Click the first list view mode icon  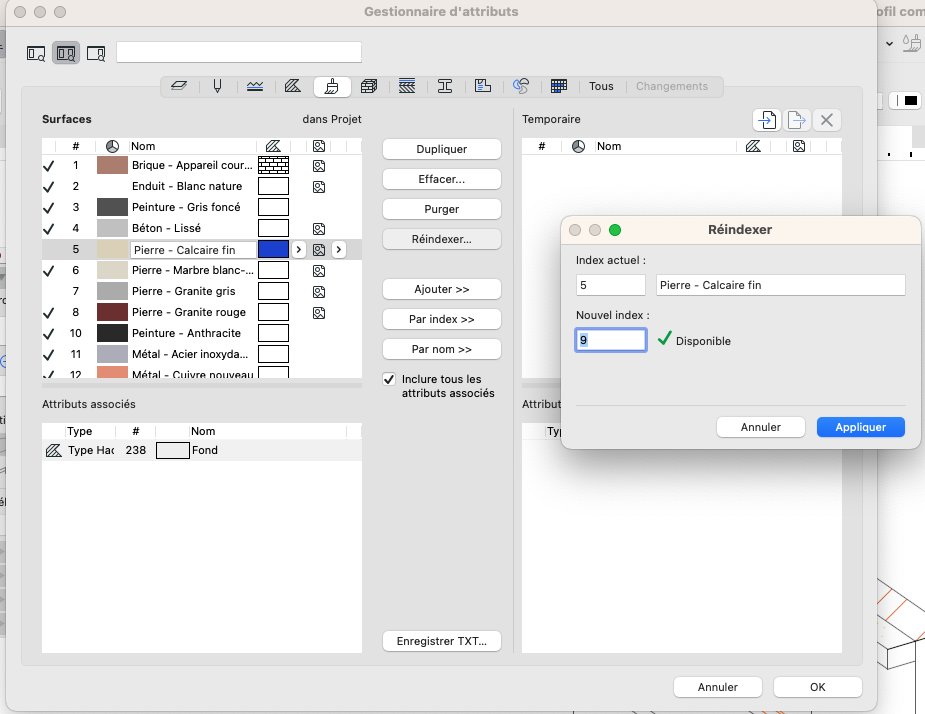pyautogui.click(x=36, y=54)
